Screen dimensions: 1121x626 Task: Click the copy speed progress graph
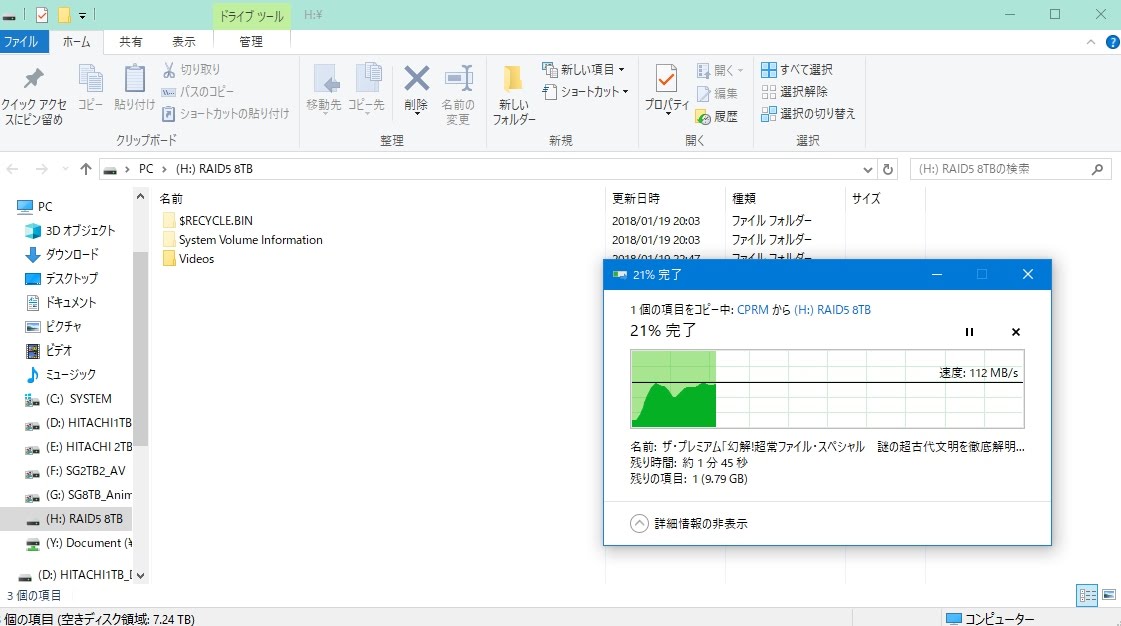click(x=826, y=388)
